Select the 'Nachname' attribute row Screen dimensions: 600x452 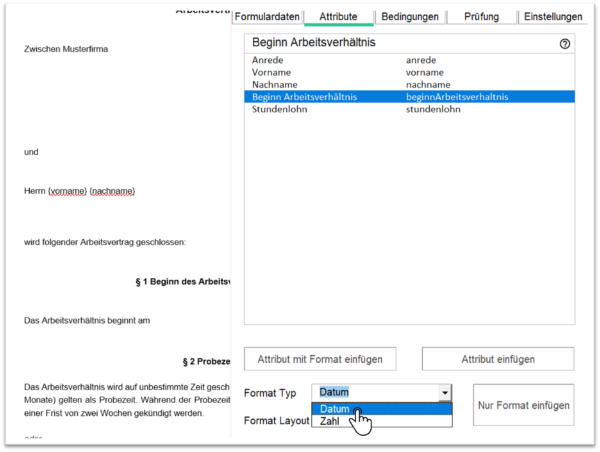[409, 85]
